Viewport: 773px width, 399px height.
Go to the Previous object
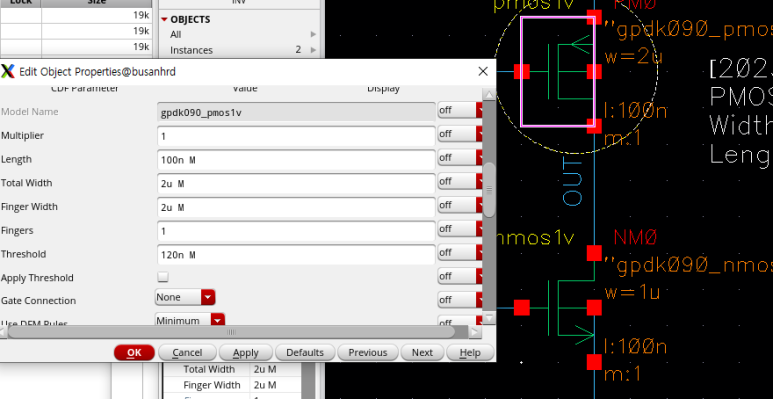click(367, 353)
